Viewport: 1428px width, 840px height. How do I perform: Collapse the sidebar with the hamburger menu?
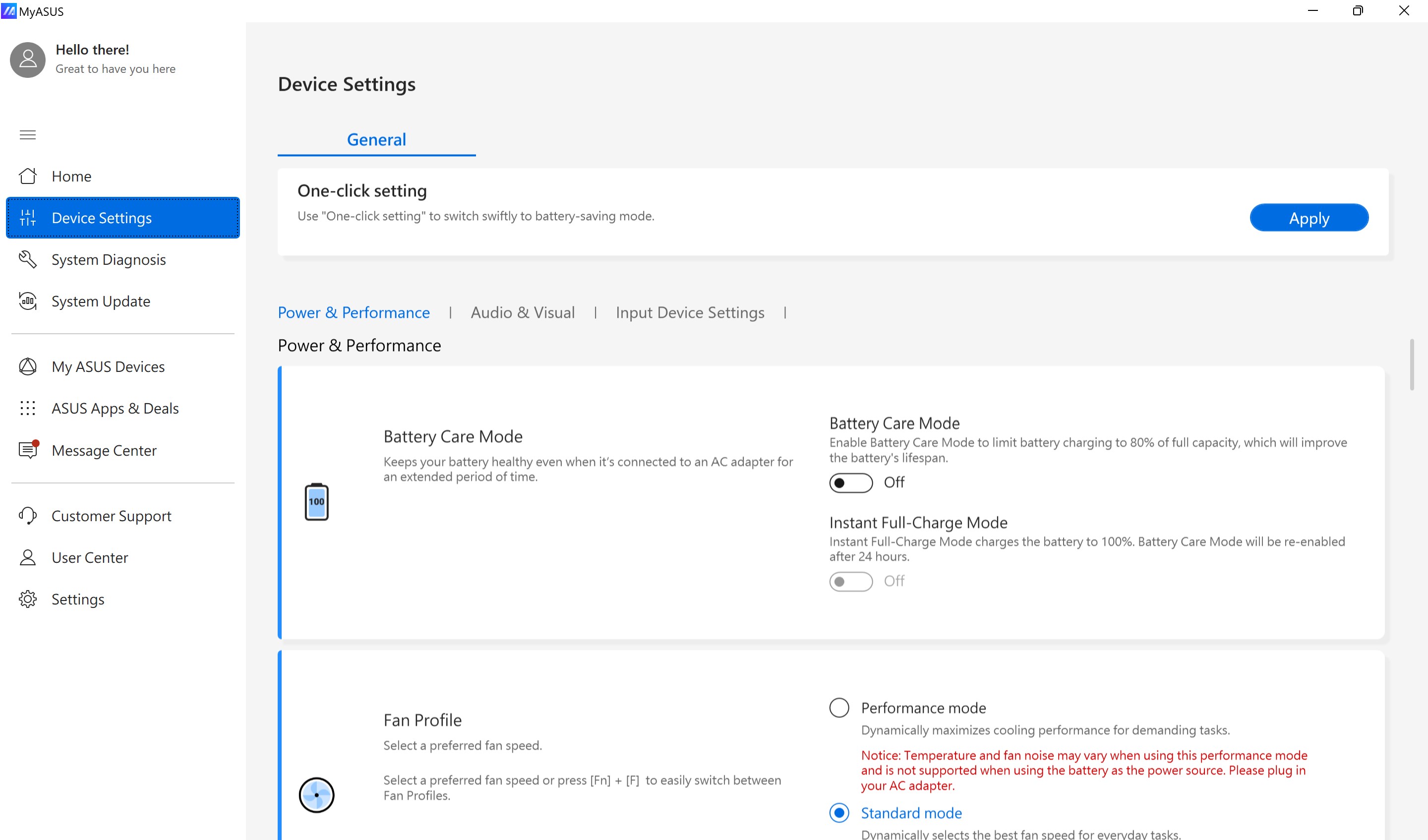click(27, 134)
